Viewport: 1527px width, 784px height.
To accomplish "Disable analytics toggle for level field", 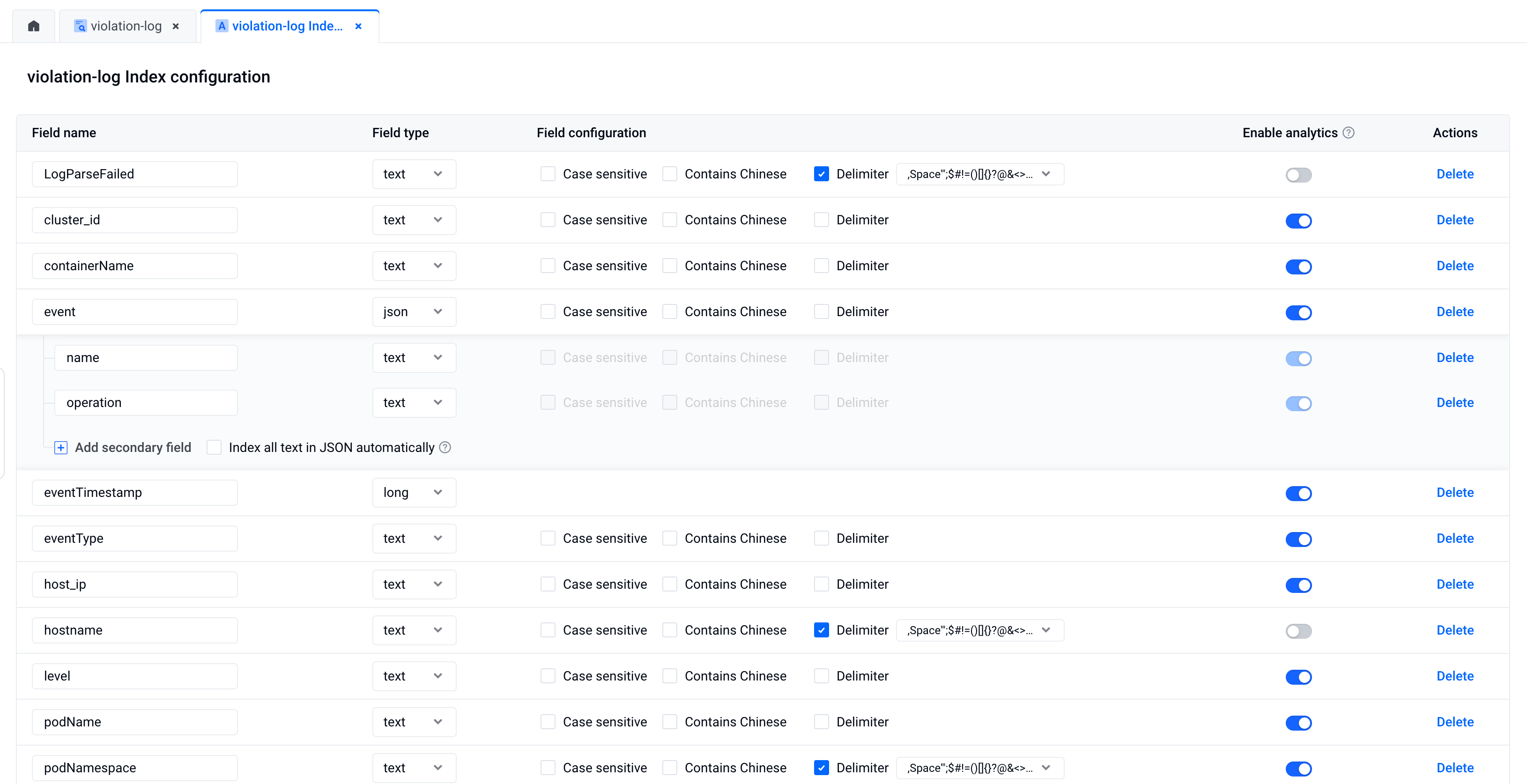I will tap(1298, 677).
